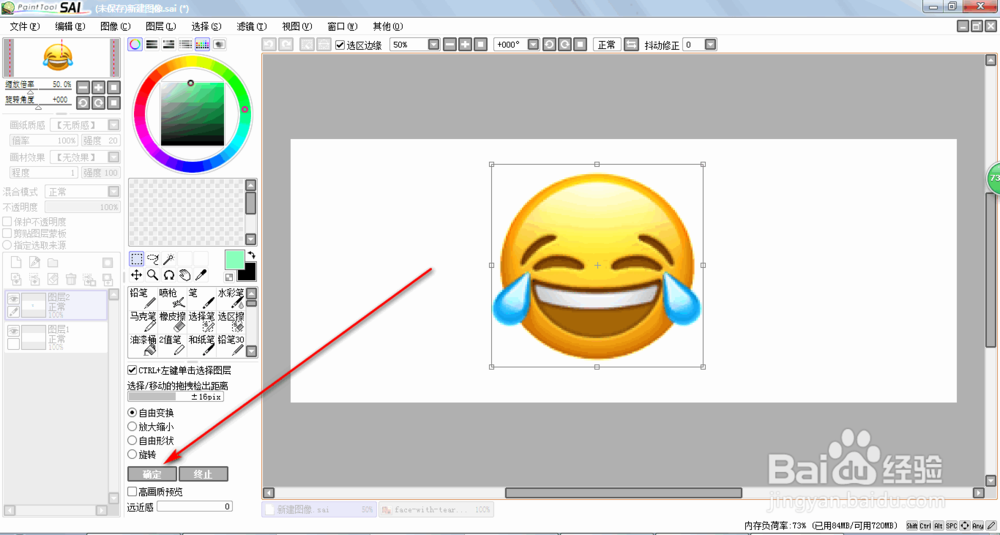This screenshot has width=1000, height=535.
Task: Choose the 喷枪 airbrush
Action: [x=172, y=298]
